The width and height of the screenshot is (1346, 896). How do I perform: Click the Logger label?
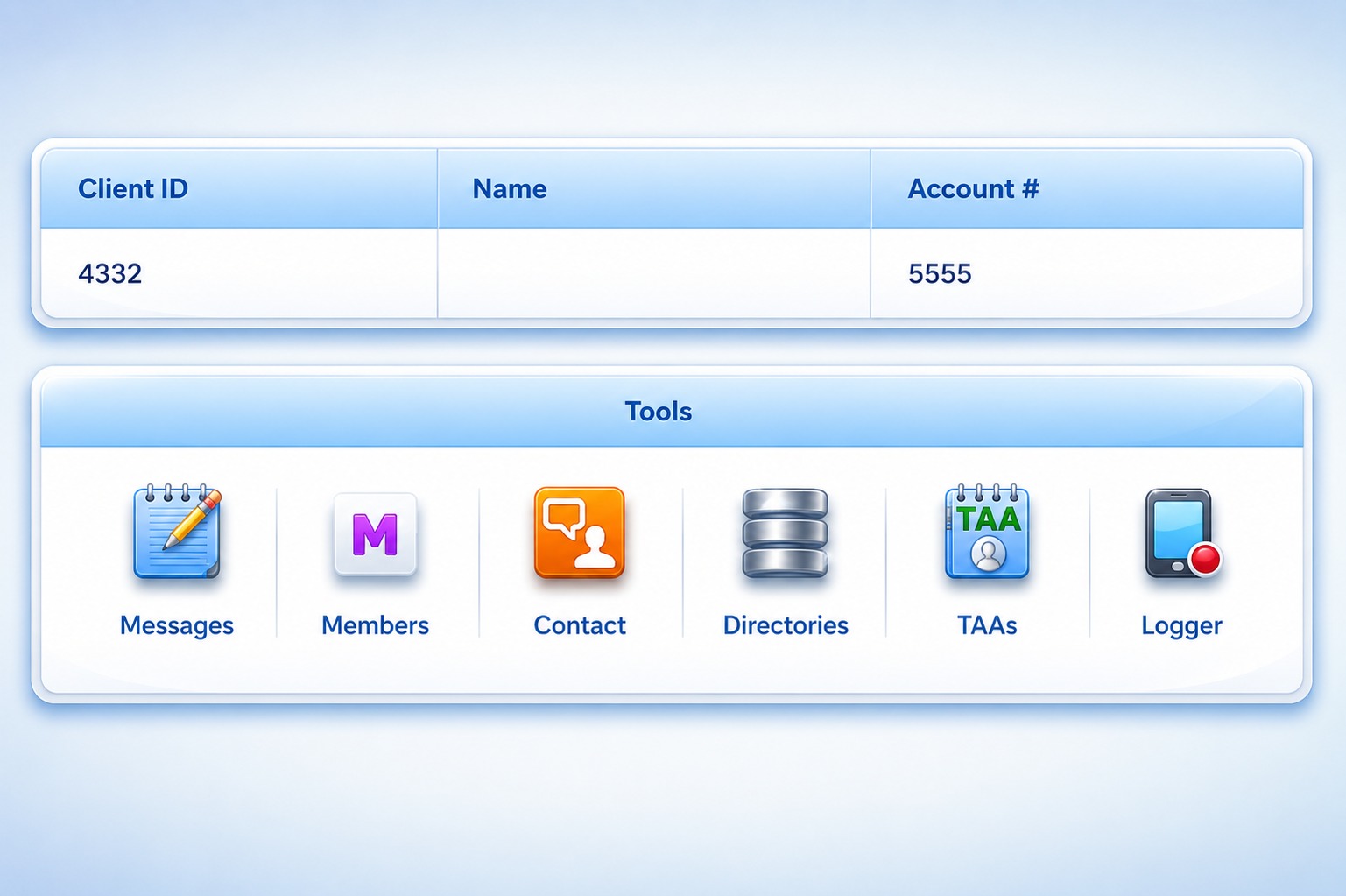pyautogui.click(x=1181, y=626)
